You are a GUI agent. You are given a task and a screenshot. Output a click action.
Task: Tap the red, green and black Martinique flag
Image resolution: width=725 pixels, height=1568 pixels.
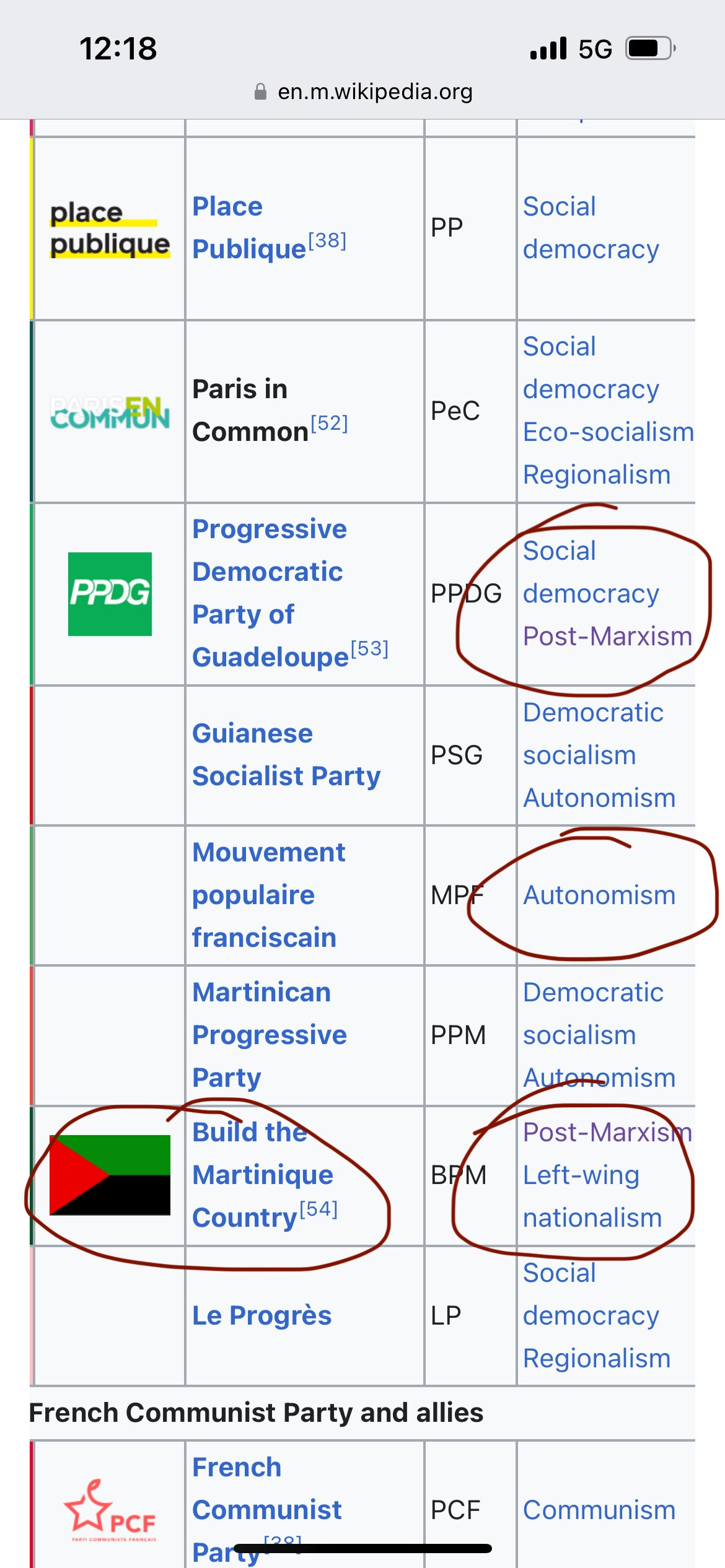point(110,1175)
